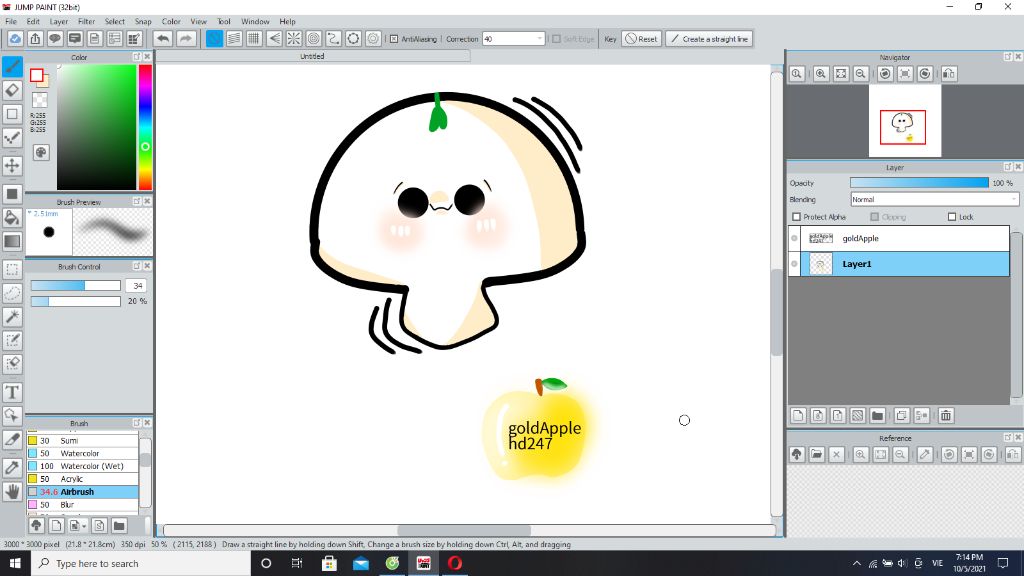1024x576 pixels.
Task: Enable the curve snap guide
Action: (x=334, y=39)
